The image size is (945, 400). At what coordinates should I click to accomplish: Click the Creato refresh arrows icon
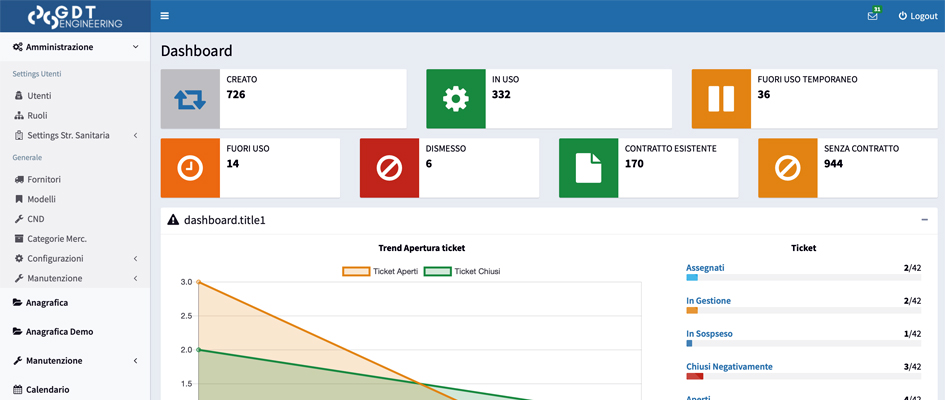pos(190,99)
